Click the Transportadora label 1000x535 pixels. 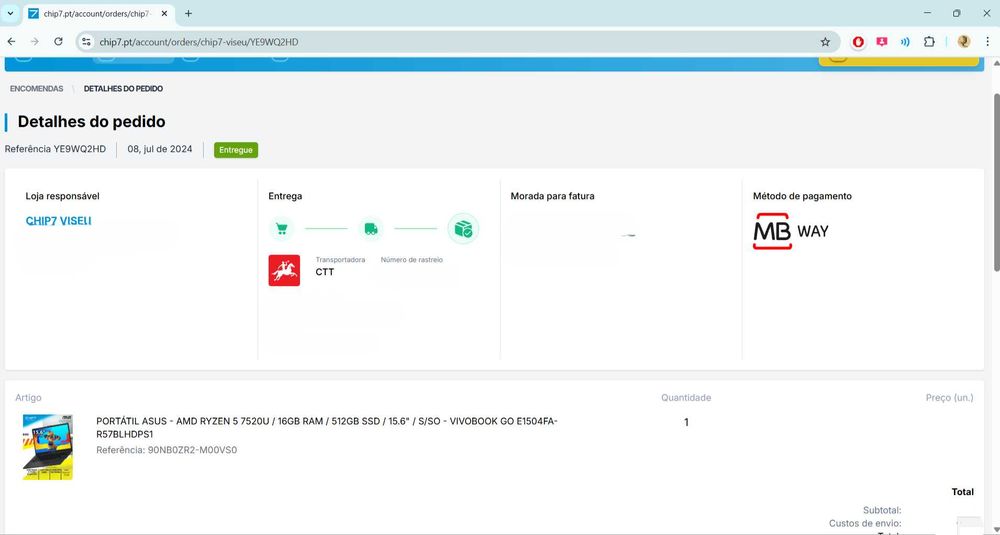coord(340,260)
